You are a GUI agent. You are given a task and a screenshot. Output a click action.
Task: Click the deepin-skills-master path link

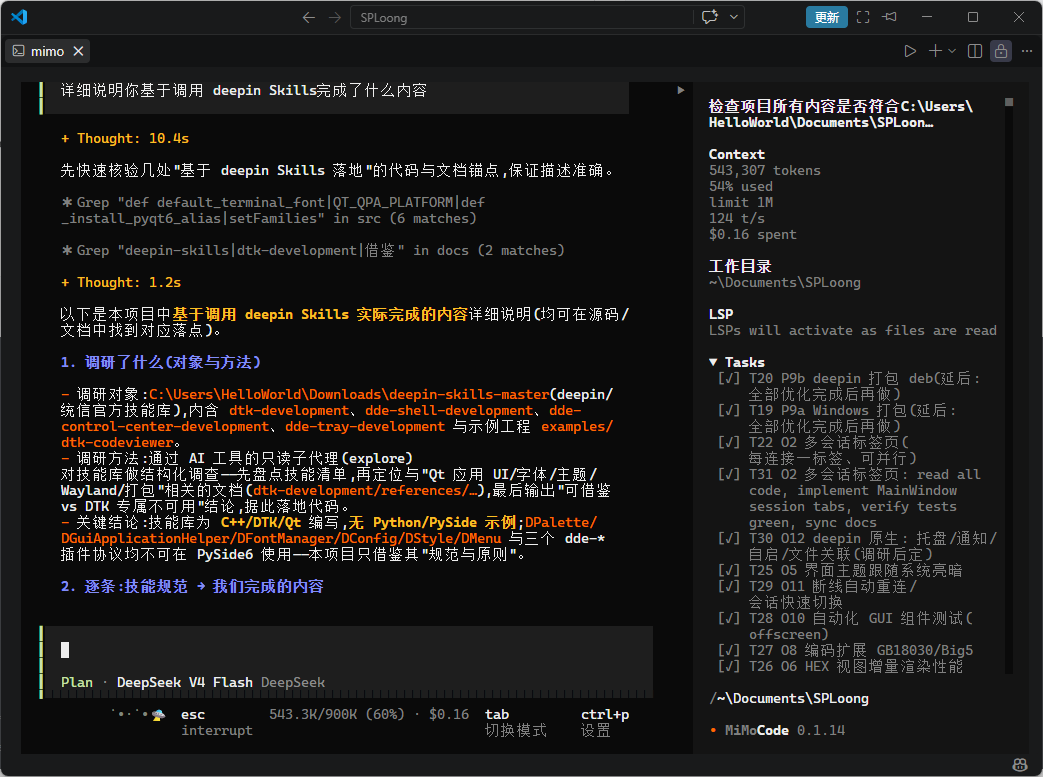coord(349,394)
